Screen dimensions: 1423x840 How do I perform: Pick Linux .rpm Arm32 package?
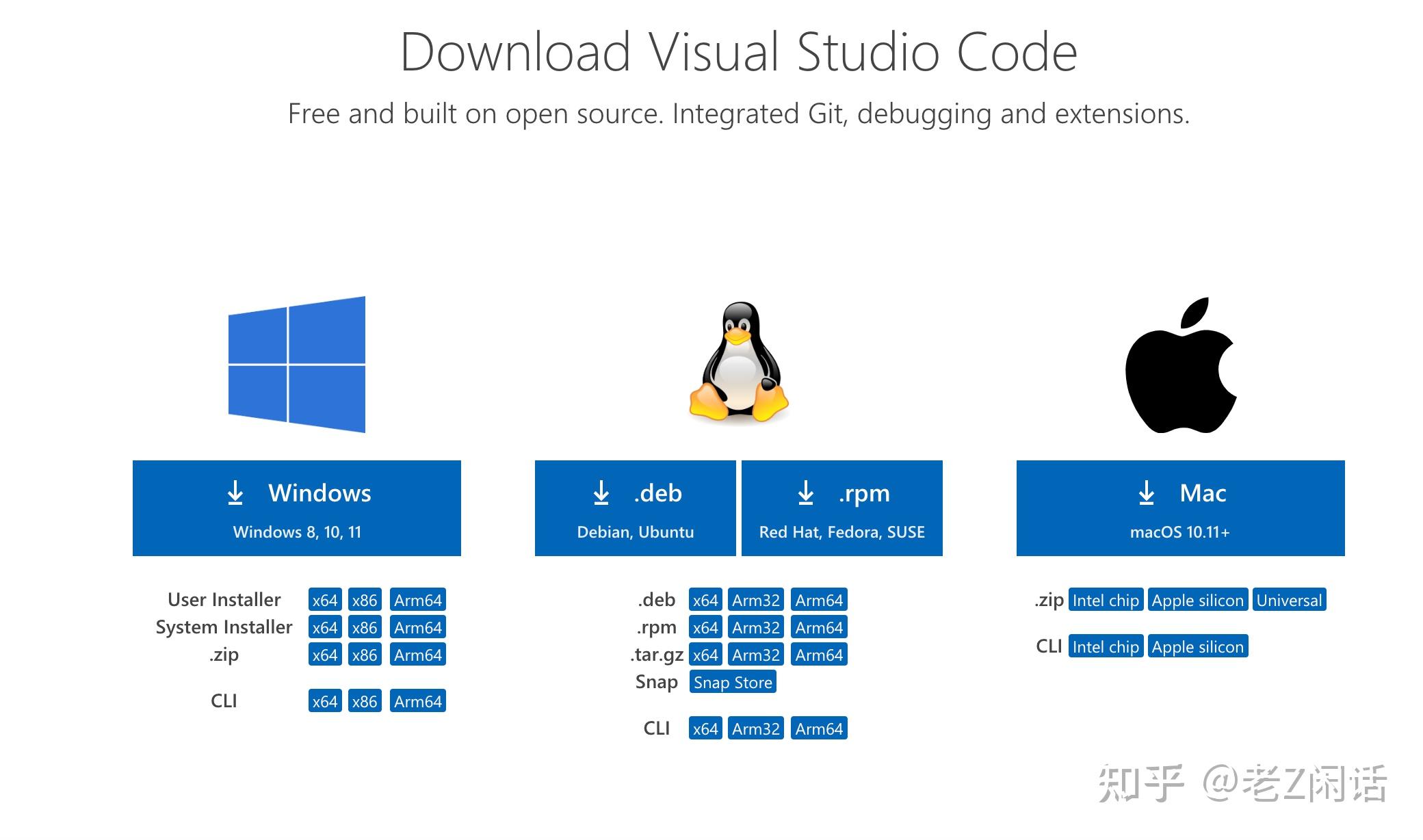tap(756, 627)
